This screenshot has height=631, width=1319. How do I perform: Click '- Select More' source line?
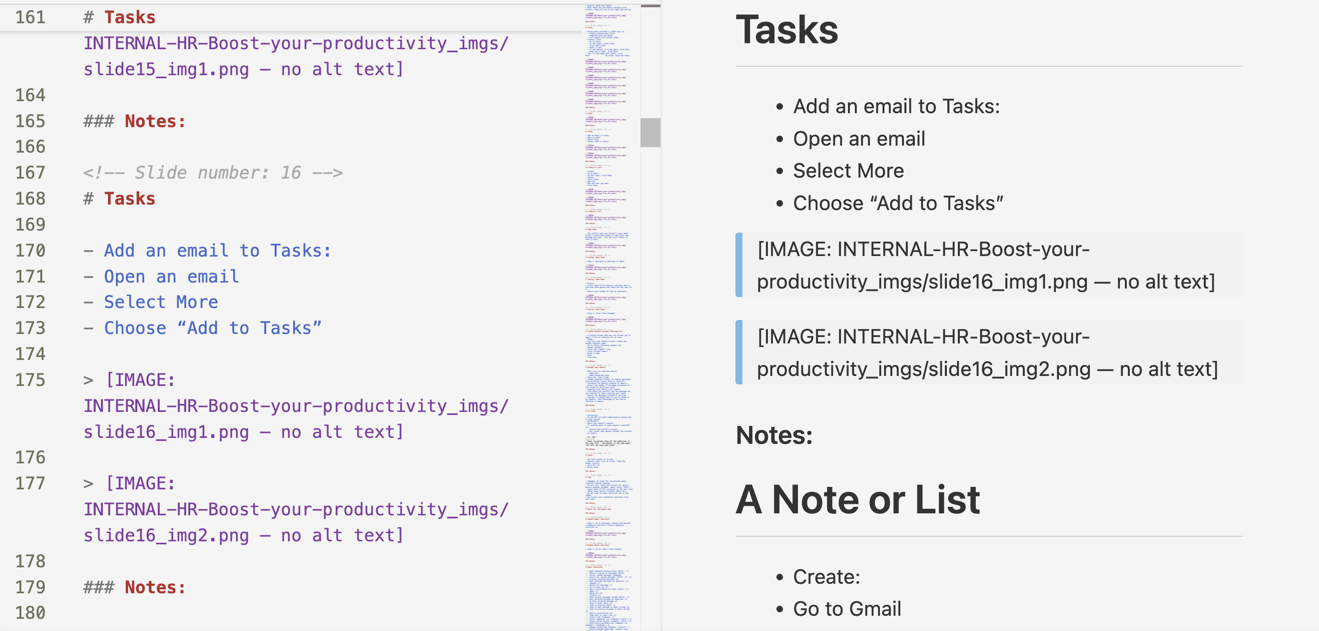[150, 302]
